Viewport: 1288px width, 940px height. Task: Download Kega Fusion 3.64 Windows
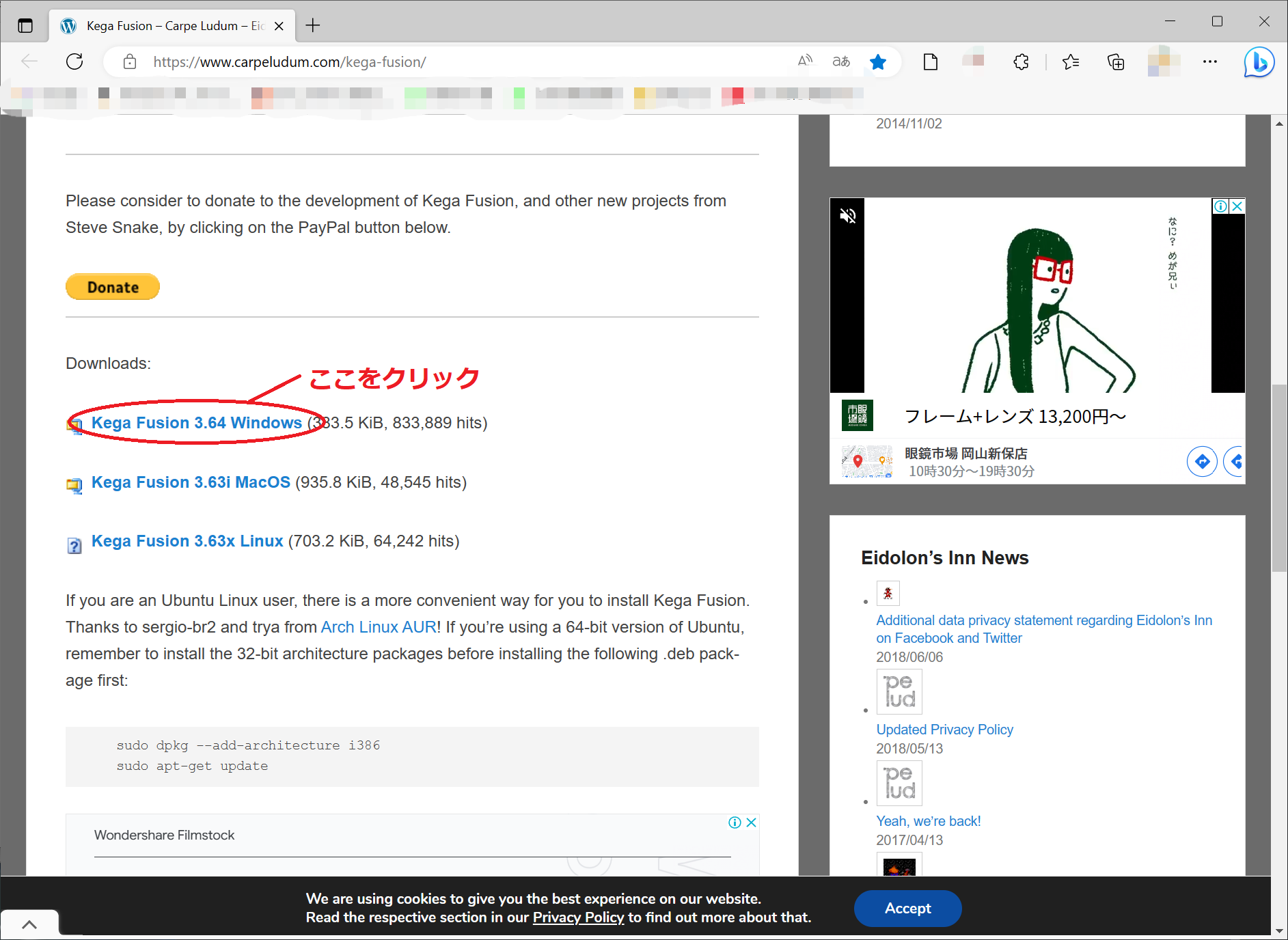coord(197,423)
